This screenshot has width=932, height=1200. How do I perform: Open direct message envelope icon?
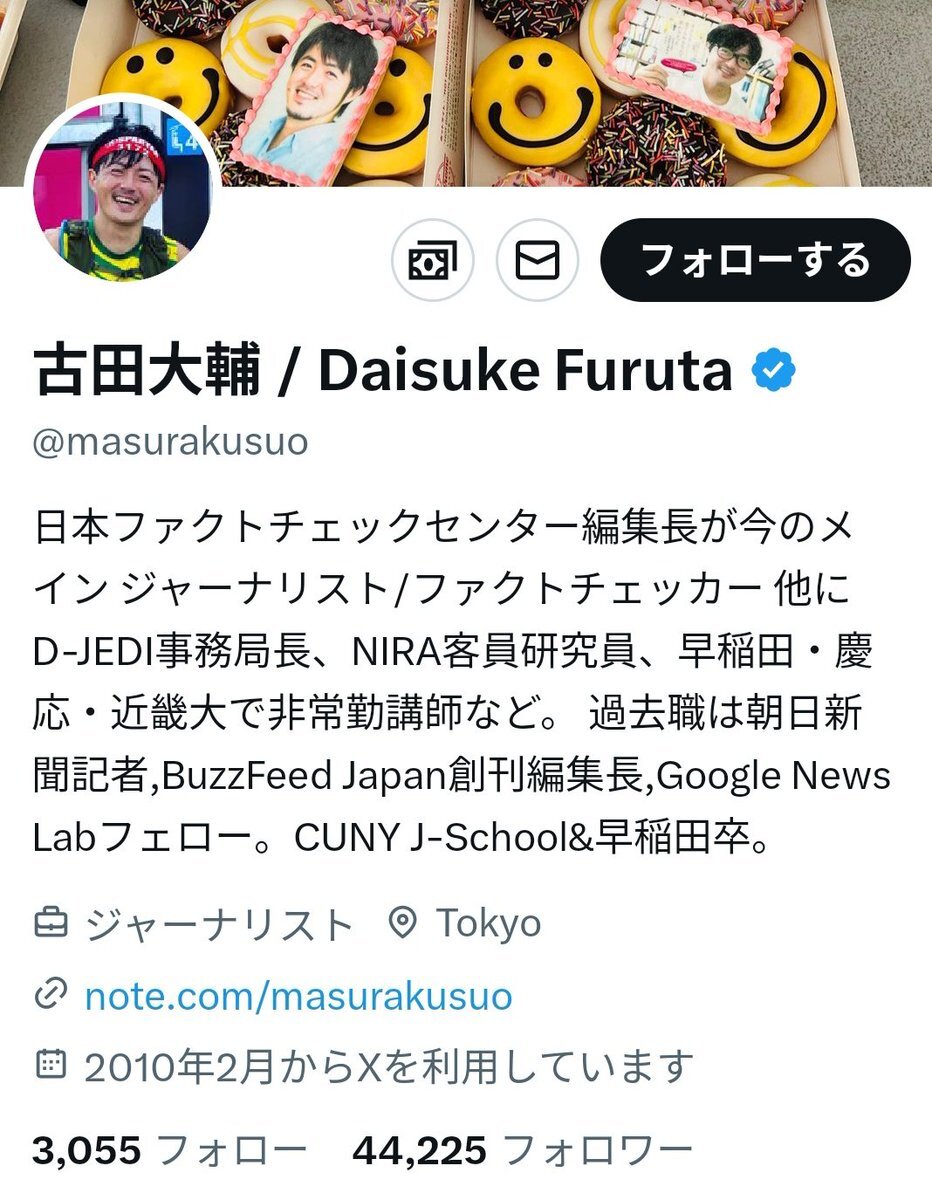pyautogui.click(x=538, y=260)
